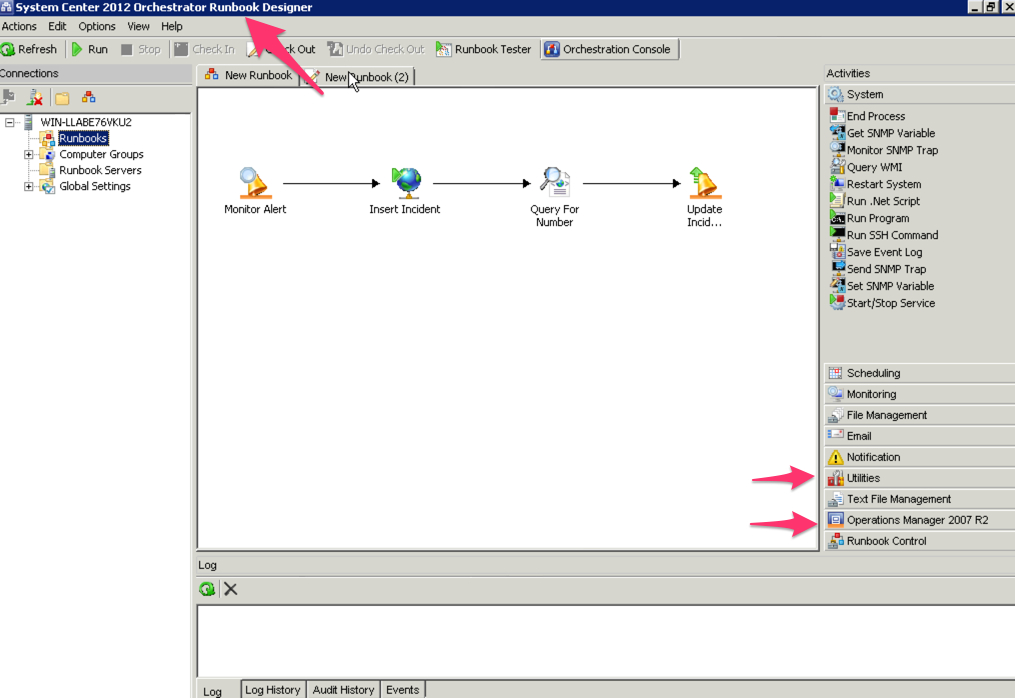Select Runbooks in the Connections tree

click(x=82, y=138)
